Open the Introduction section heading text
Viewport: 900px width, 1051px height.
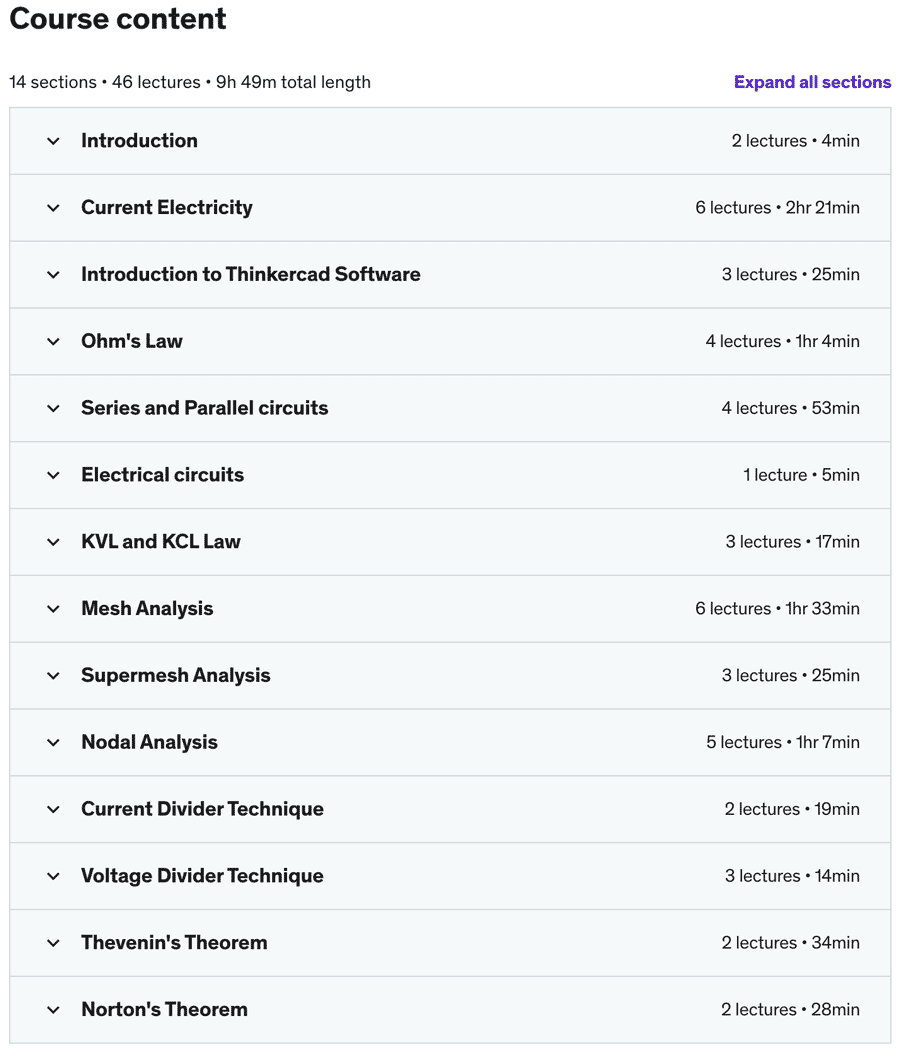click(139, 141)
